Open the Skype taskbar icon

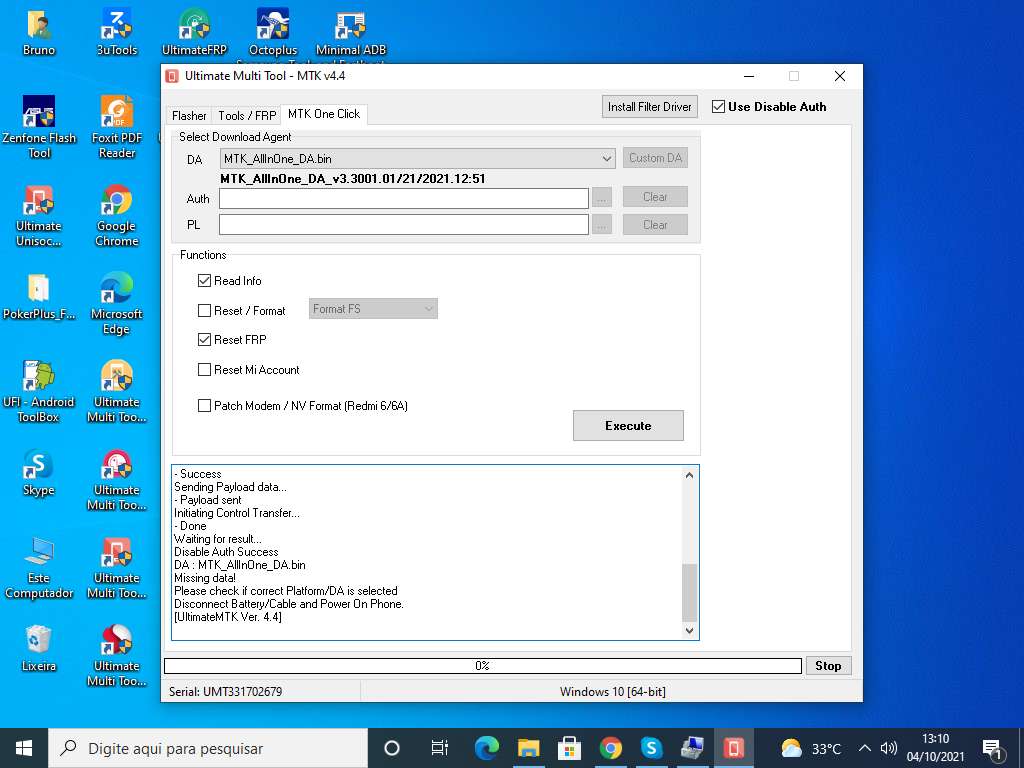(651, 748)
